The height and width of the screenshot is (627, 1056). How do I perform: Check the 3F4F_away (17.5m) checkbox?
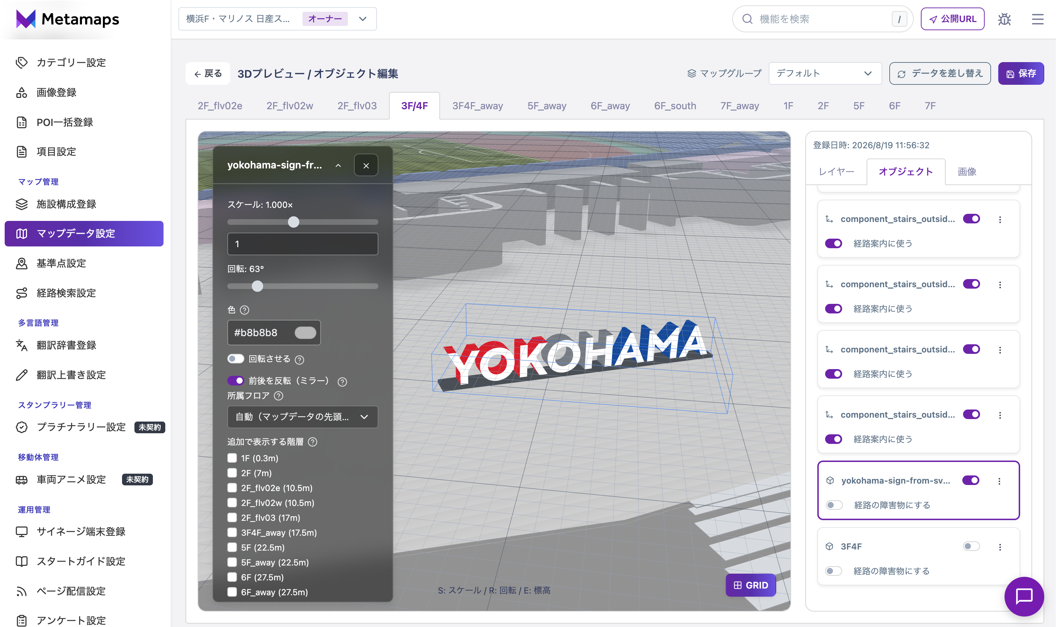pos(232,532)
